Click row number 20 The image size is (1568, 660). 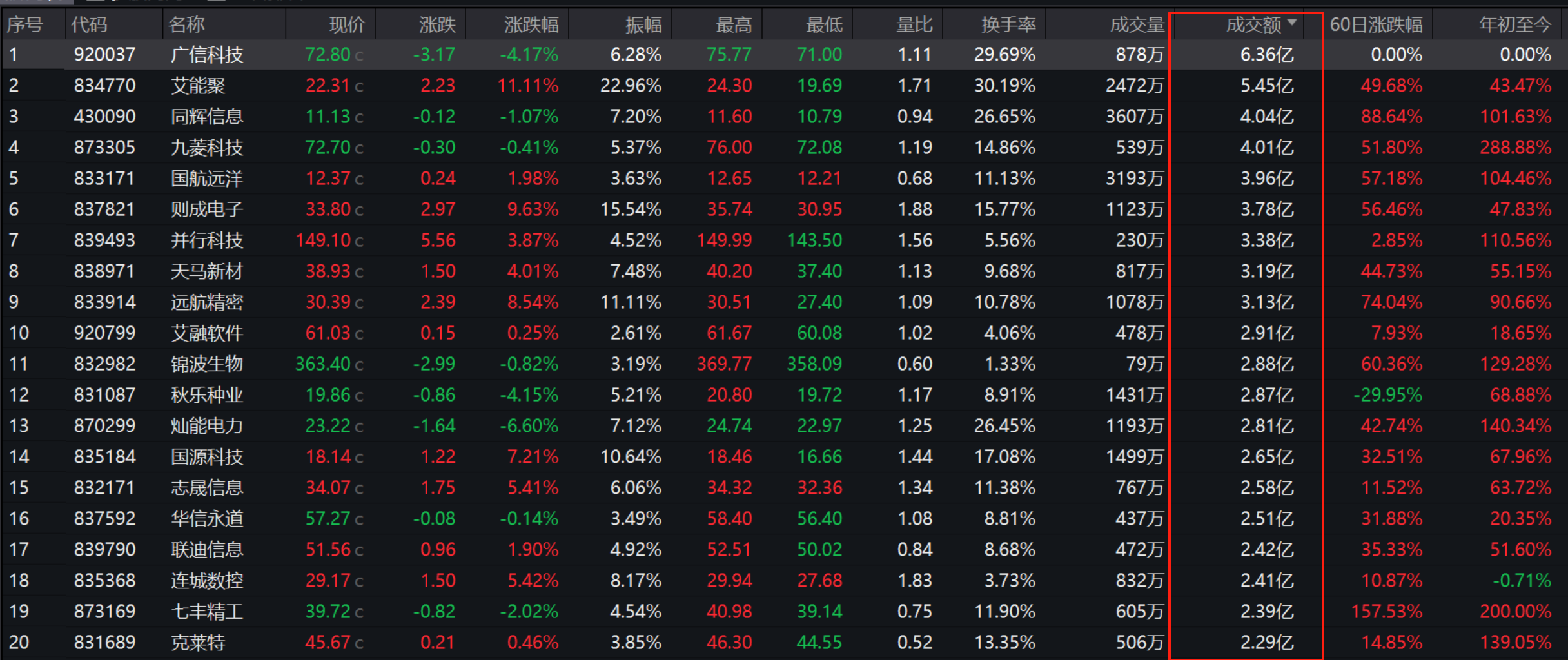pos(19,643)
